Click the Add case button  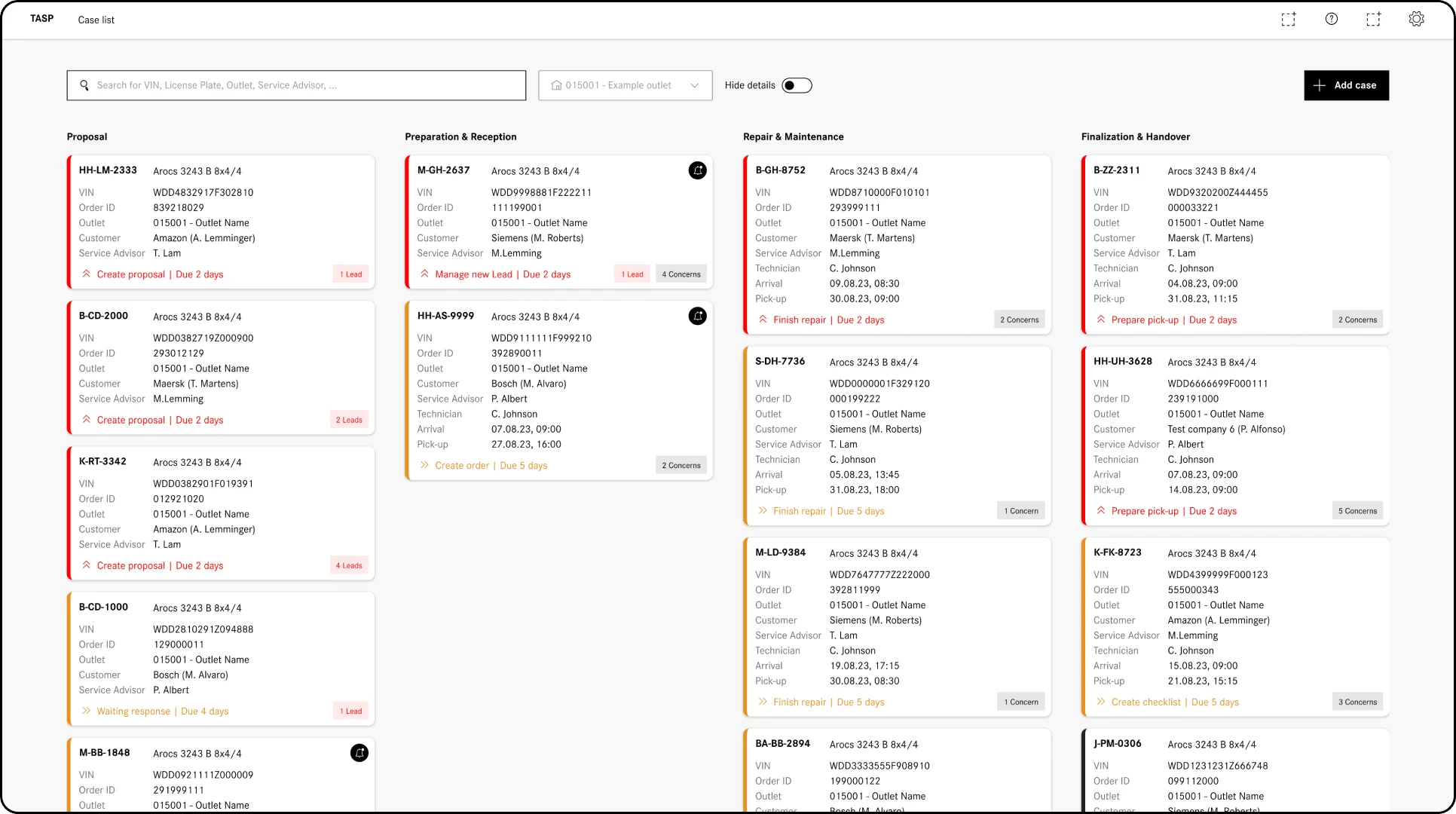pos(1346,85)
